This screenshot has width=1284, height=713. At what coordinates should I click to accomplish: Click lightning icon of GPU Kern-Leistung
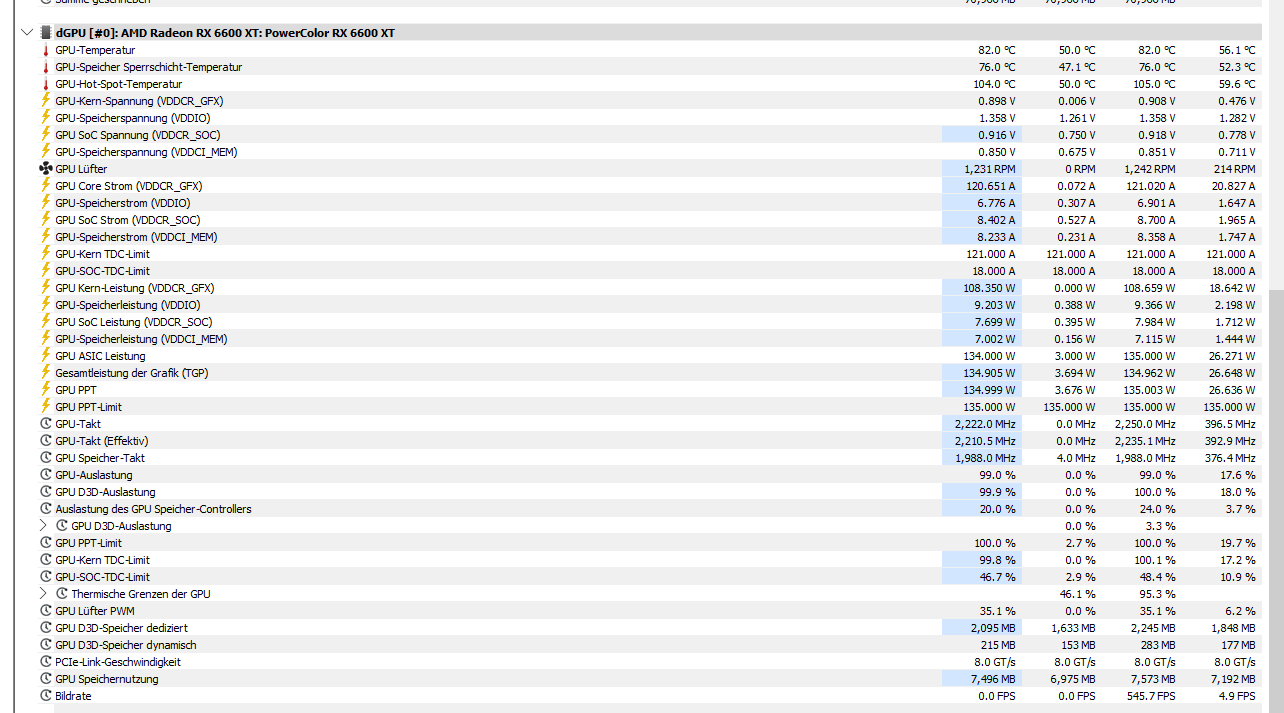(45, 288)
